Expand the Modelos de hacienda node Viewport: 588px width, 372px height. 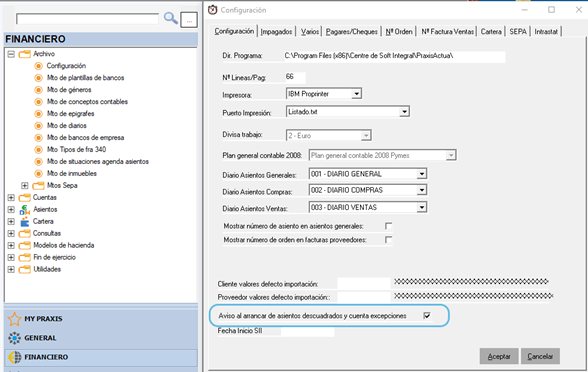(x=11, y=246)
